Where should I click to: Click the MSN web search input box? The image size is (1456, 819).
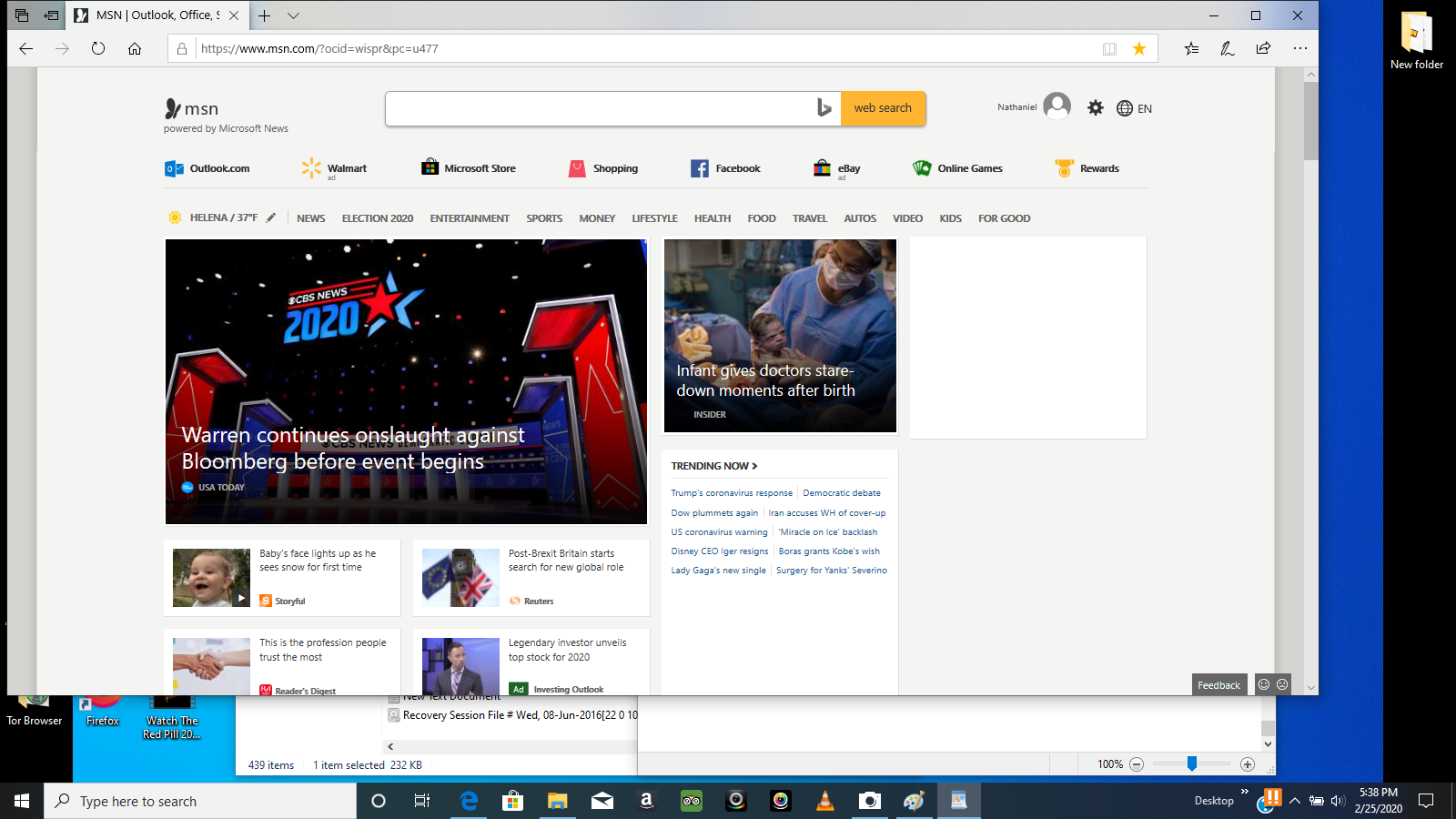pos(601,108)
